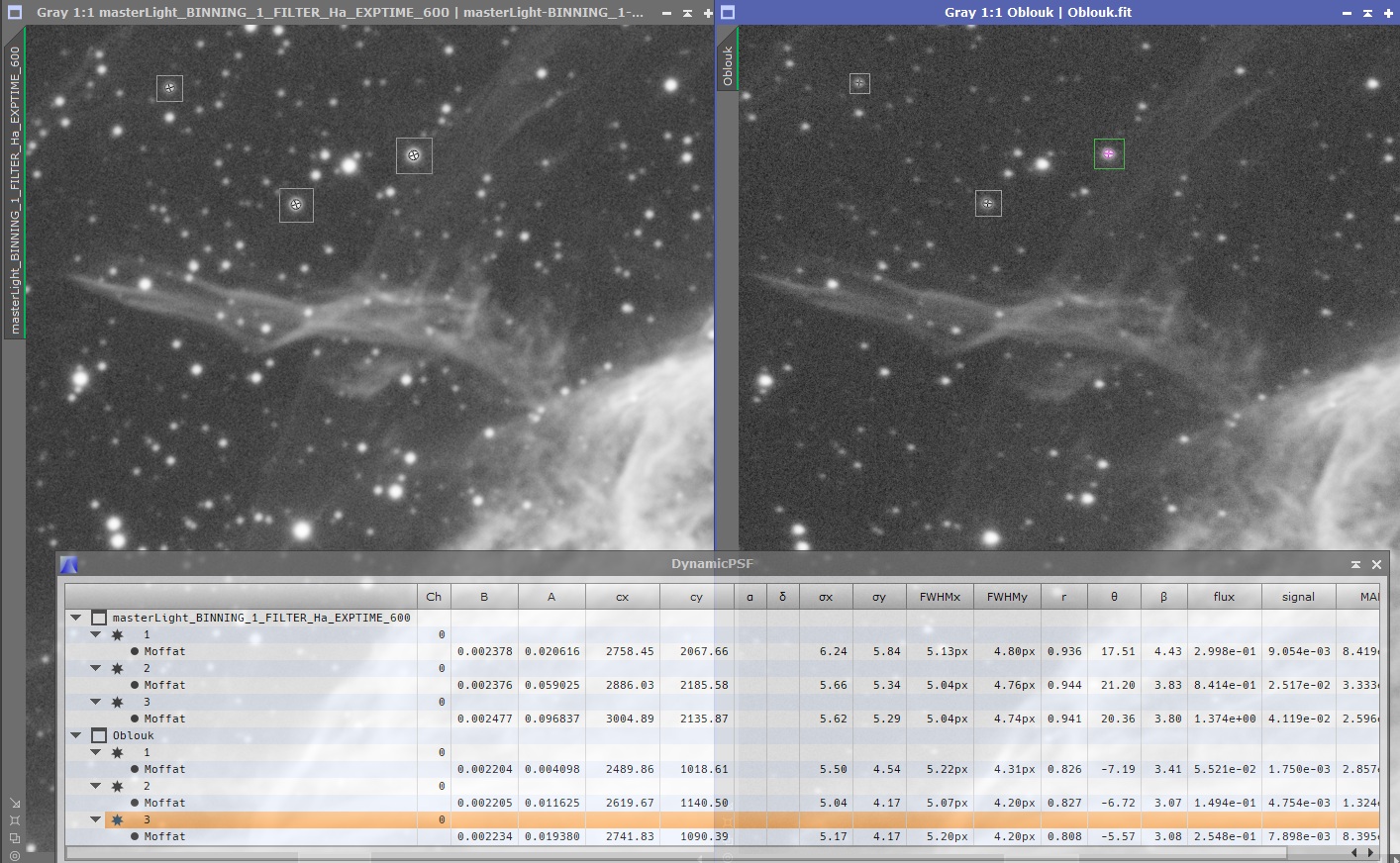
Task: Click star icon of Oblouk star 2
Action: click(x=117, y=786)
